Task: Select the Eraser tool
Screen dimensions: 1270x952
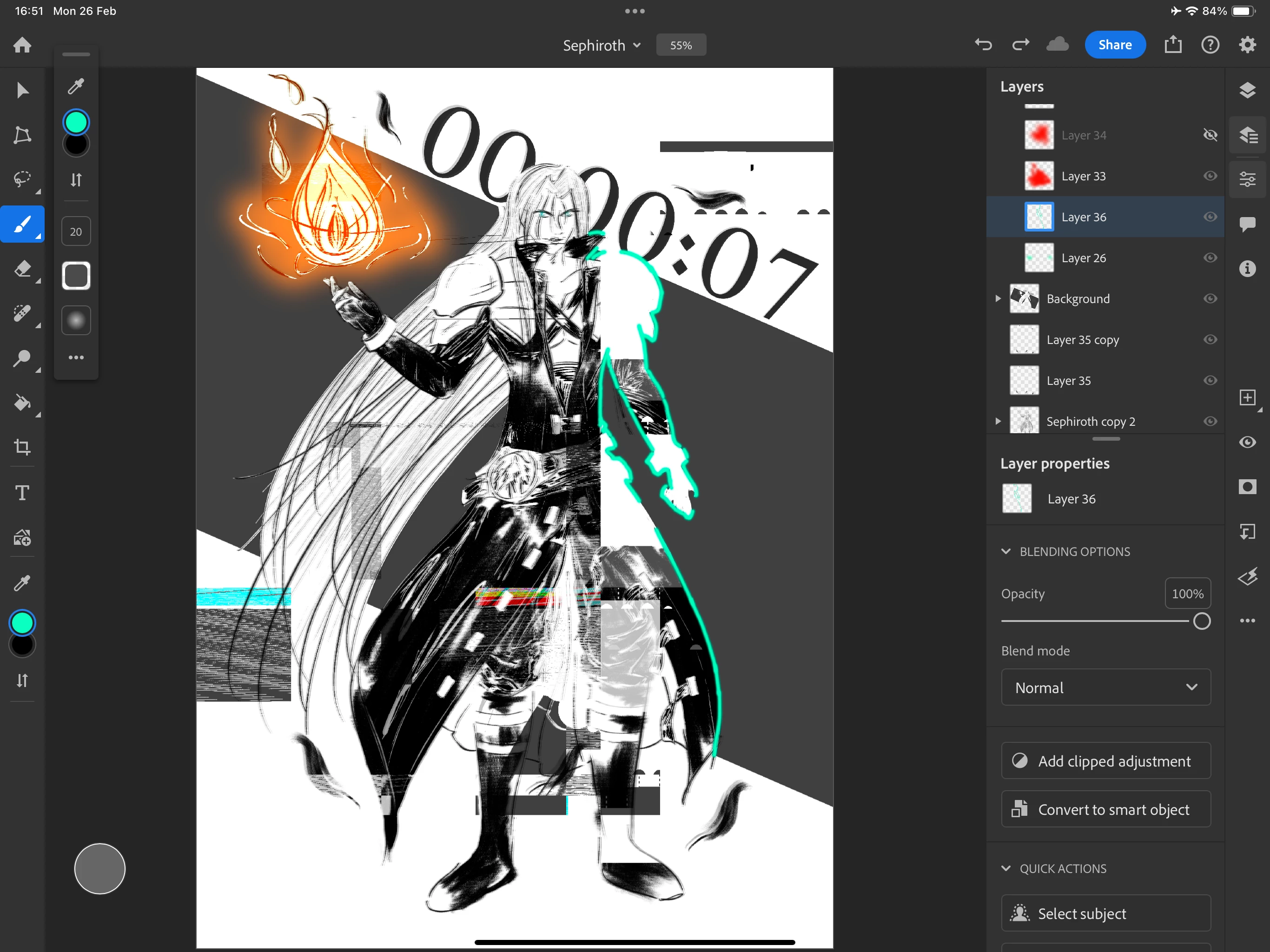Action: pos(22,269)
